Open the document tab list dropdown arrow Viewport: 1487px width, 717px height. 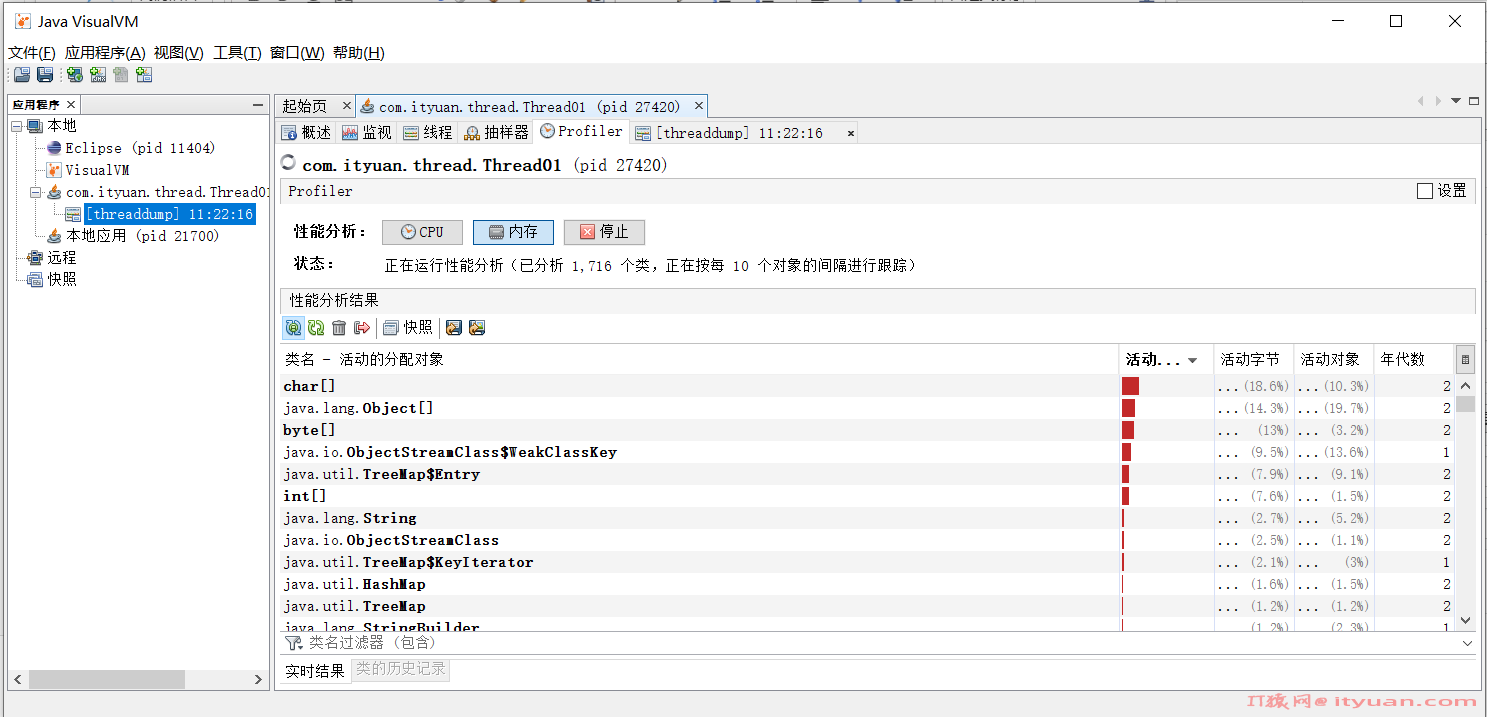click(1456, 101)
